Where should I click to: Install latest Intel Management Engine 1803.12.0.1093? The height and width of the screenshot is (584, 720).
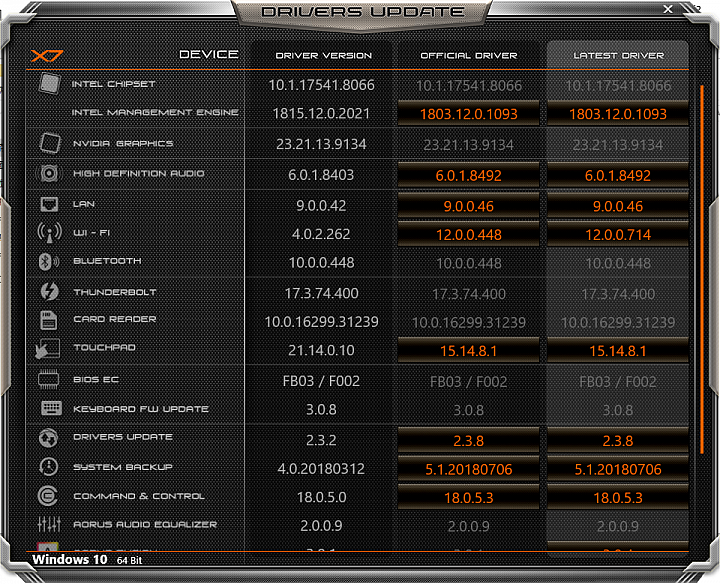pyautogui.click(x=618, y=113)
